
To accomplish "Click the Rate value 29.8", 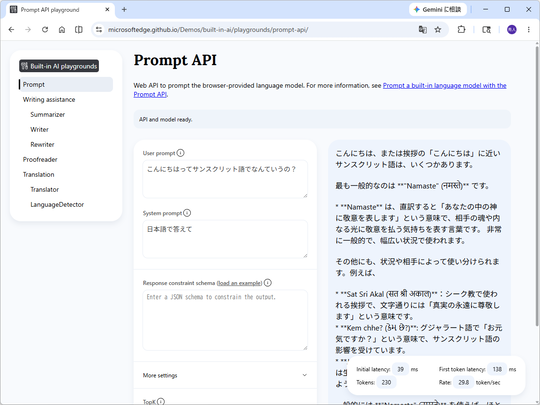I will (464, 382).
